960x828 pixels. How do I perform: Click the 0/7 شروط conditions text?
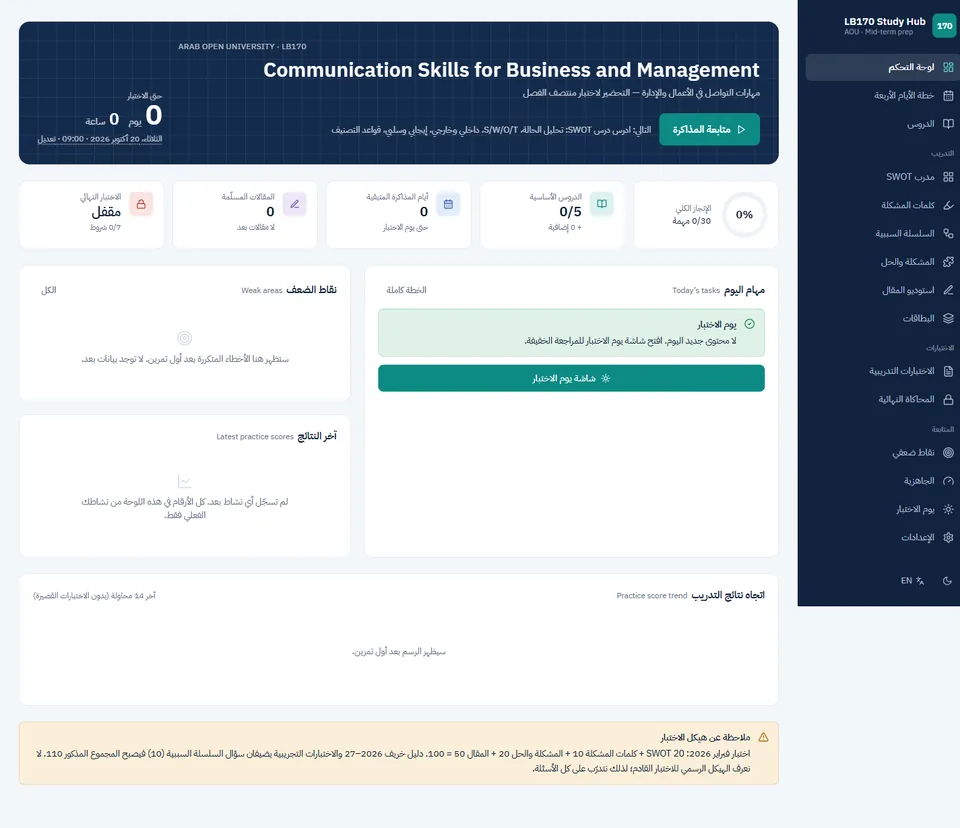[x=105, y=227]
